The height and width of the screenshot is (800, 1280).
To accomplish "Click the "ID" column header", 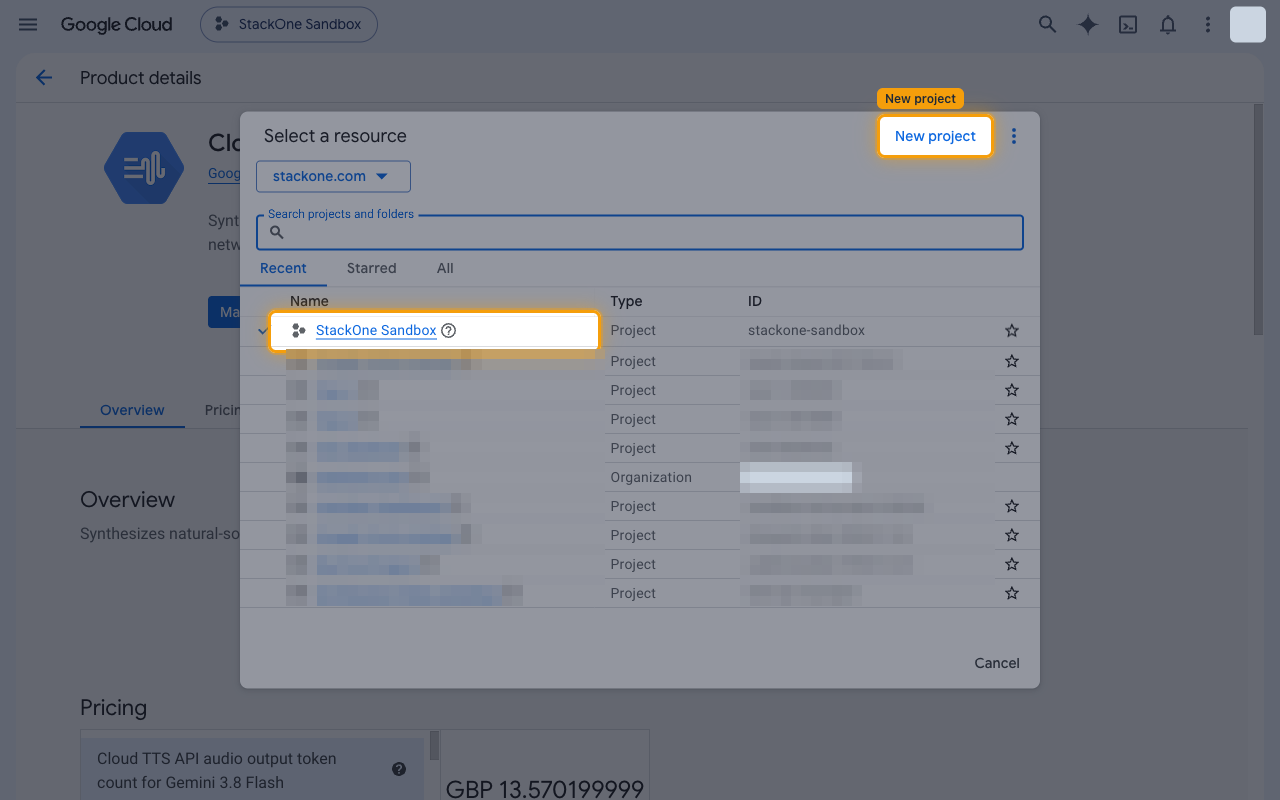I will pos(755,301).
